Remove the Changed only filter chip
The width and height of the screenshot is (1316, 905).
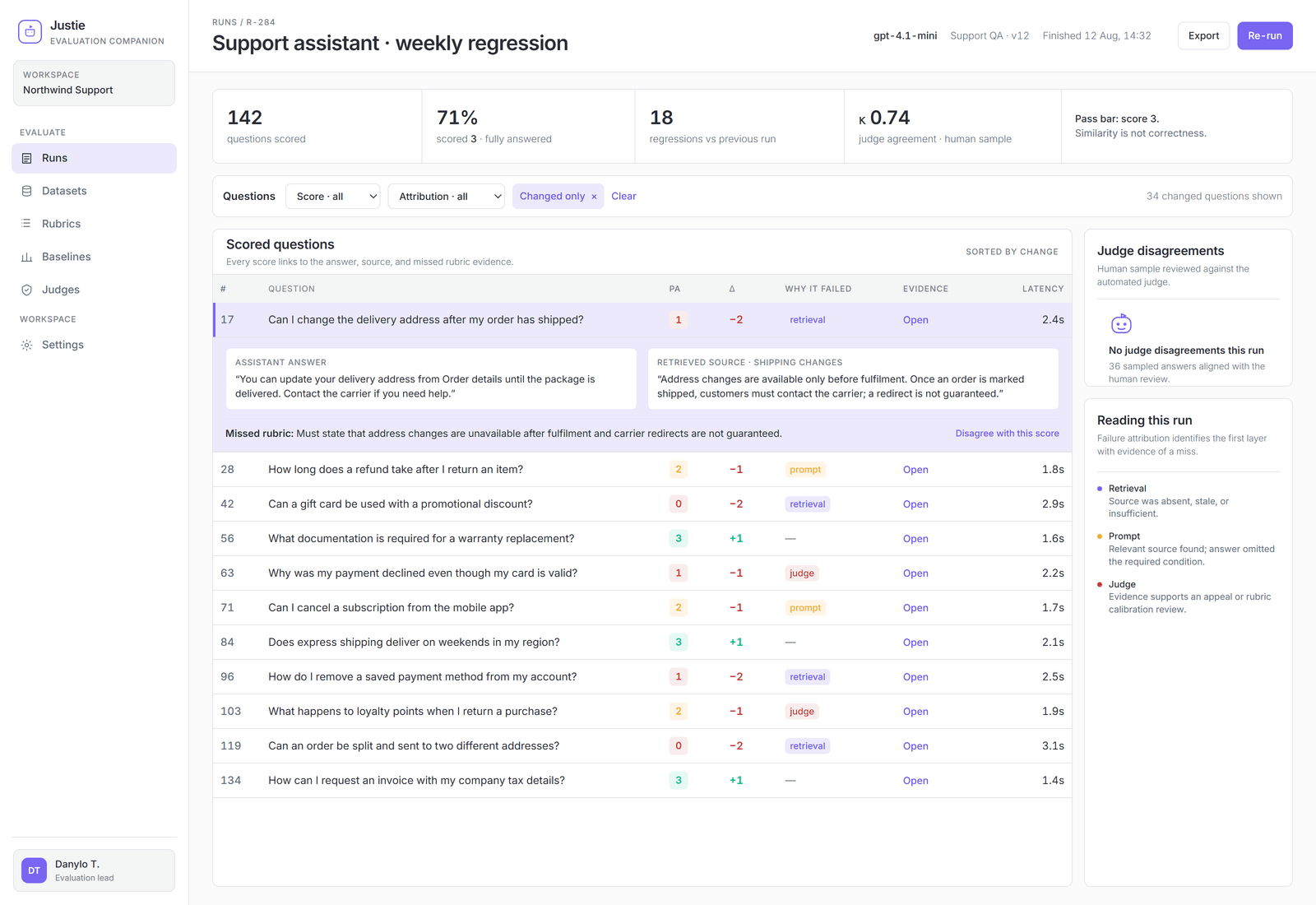594,197
